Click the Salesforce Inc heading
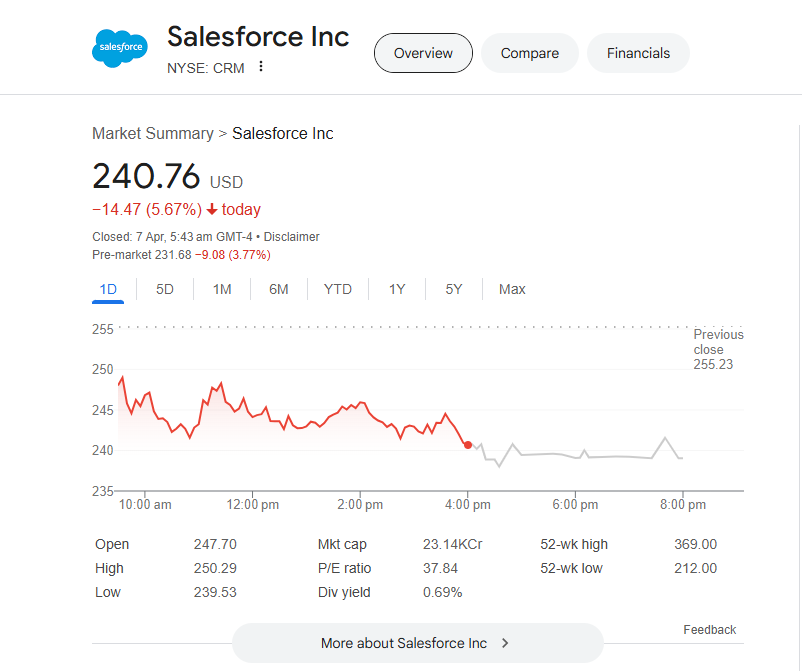This screenshot has width=802, height=671. click(x=258, y=37)
